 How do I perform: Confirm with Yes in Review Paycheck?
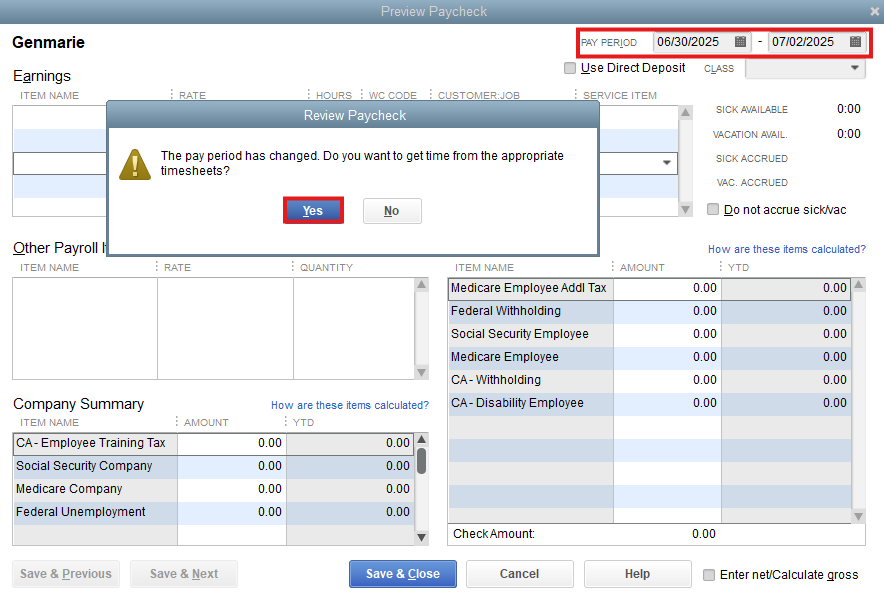point(313,211)
